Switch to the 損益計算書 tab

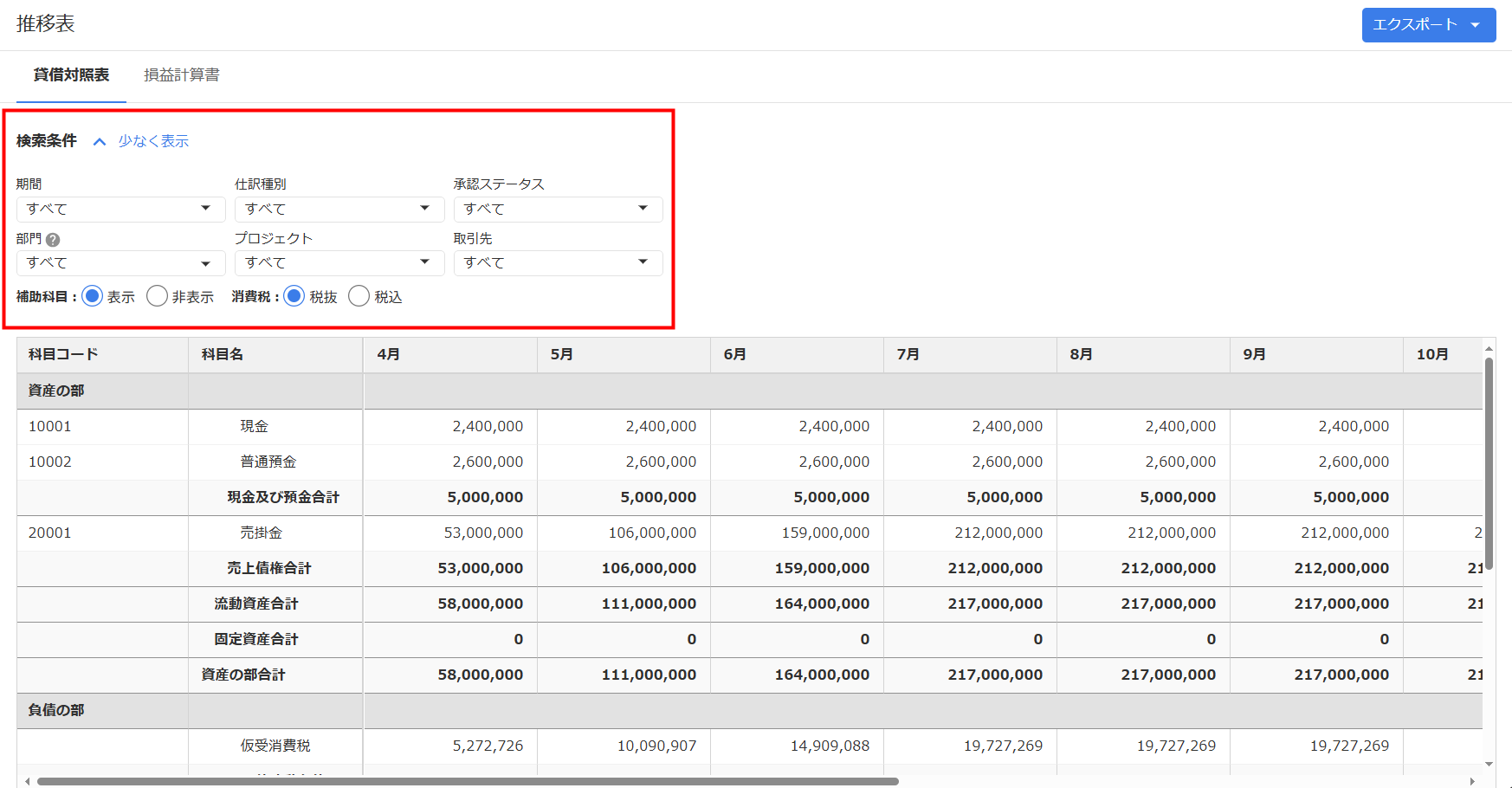(x=182, y=75)
